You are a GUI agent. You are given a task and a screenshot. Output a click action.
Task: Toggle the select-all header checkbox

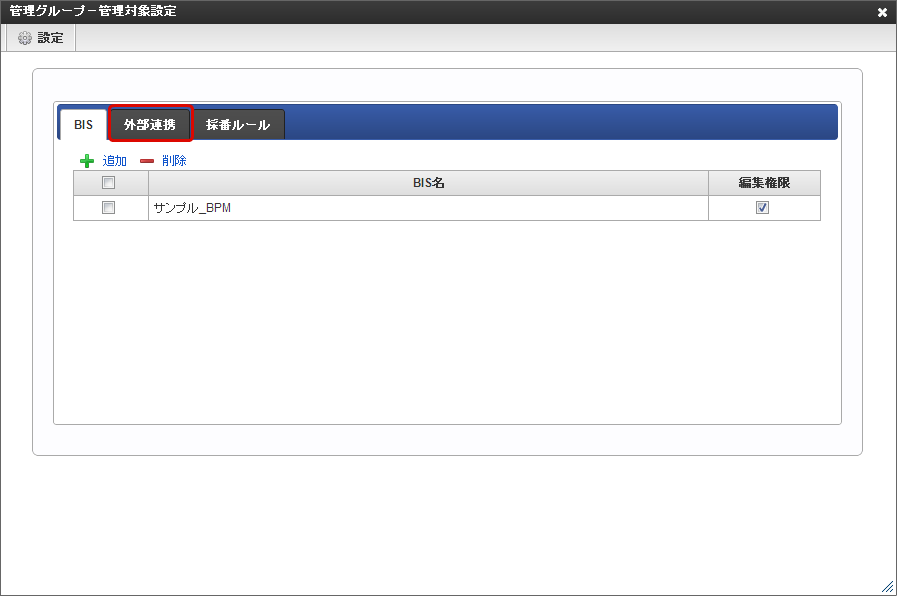click(108, 182)
